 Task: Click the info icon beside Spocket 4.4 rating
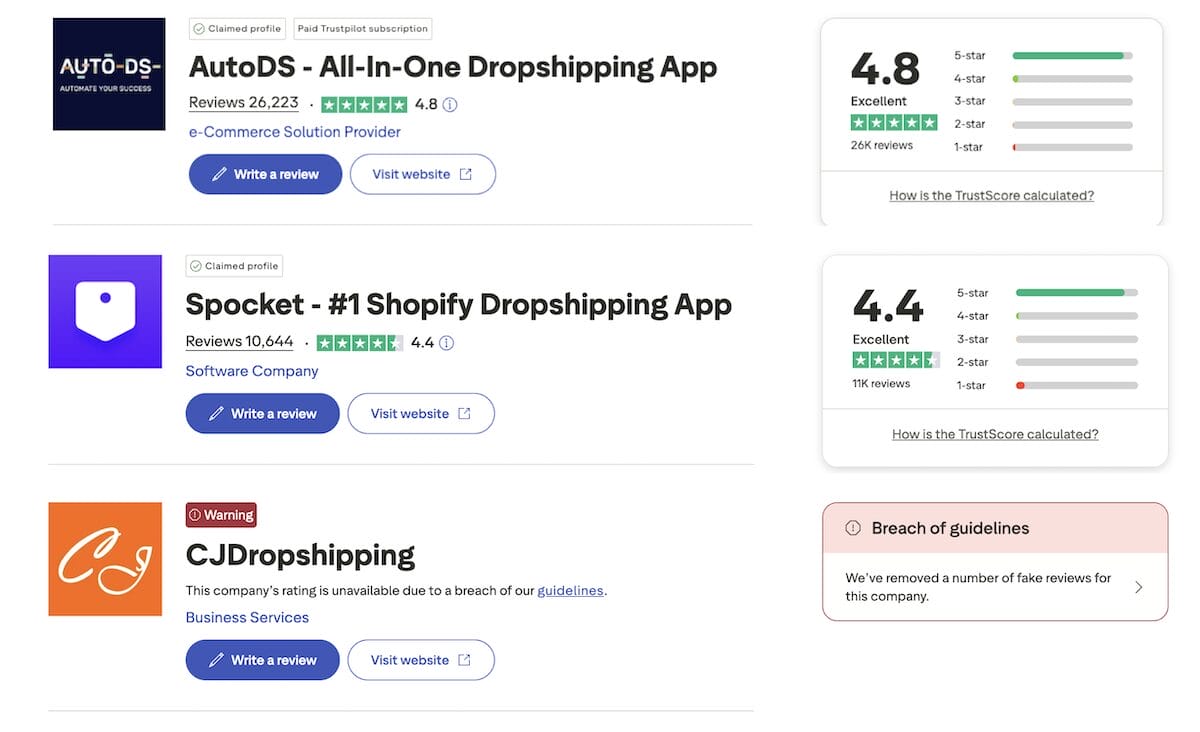(x=445, y=341)
